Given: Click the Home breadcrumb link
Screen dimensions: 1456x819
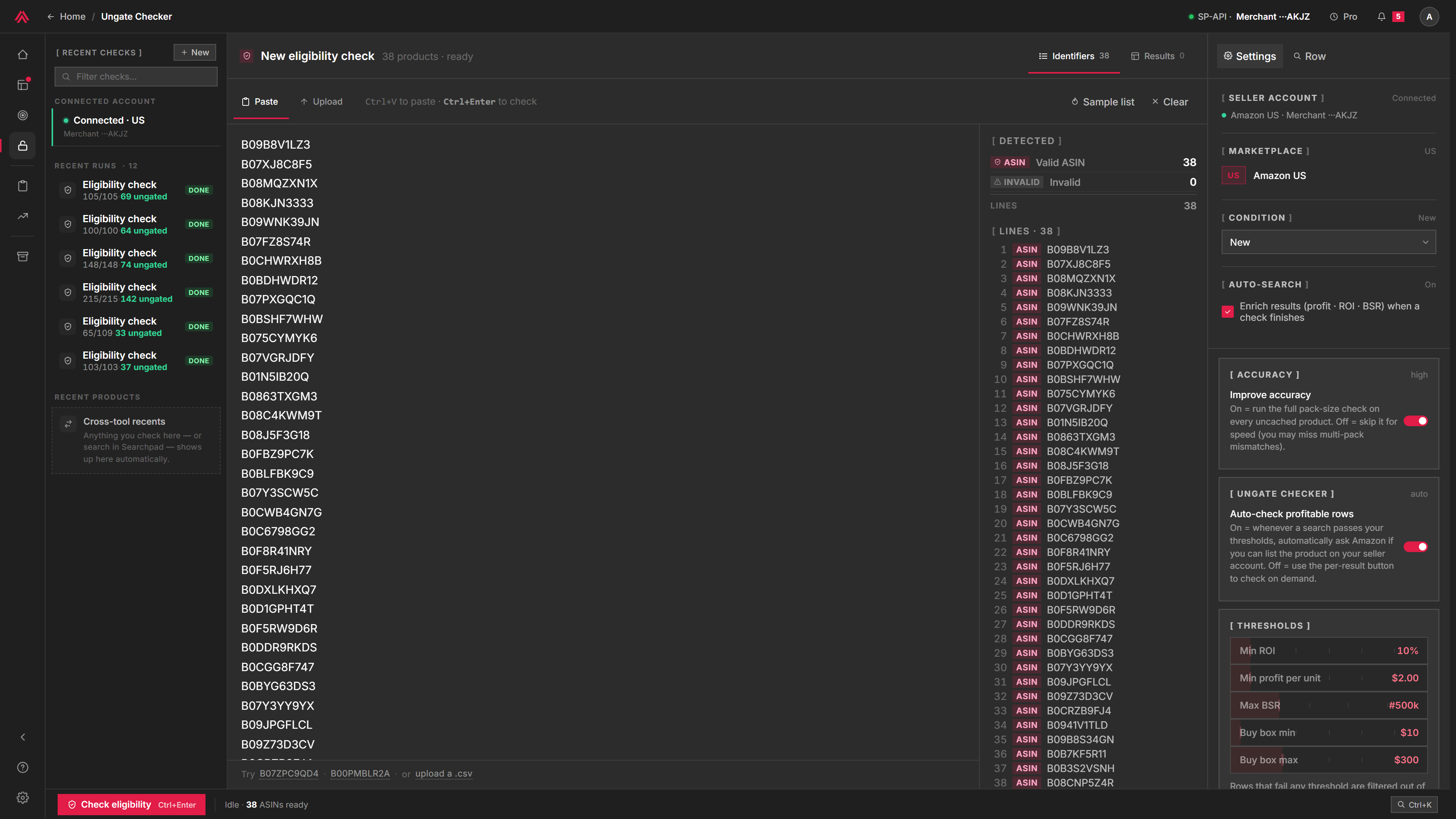Looking at the screenshot, I should point(72,16).
